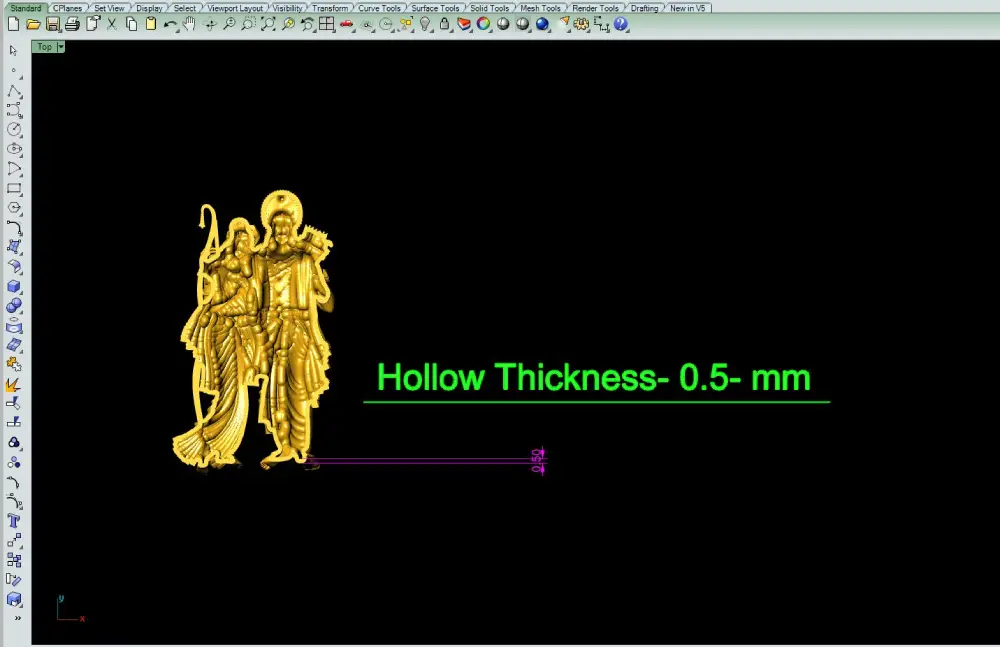Click the four-viewport layout icon
The height and width of the screenshot is (648, 1000).
click(327, 24)
